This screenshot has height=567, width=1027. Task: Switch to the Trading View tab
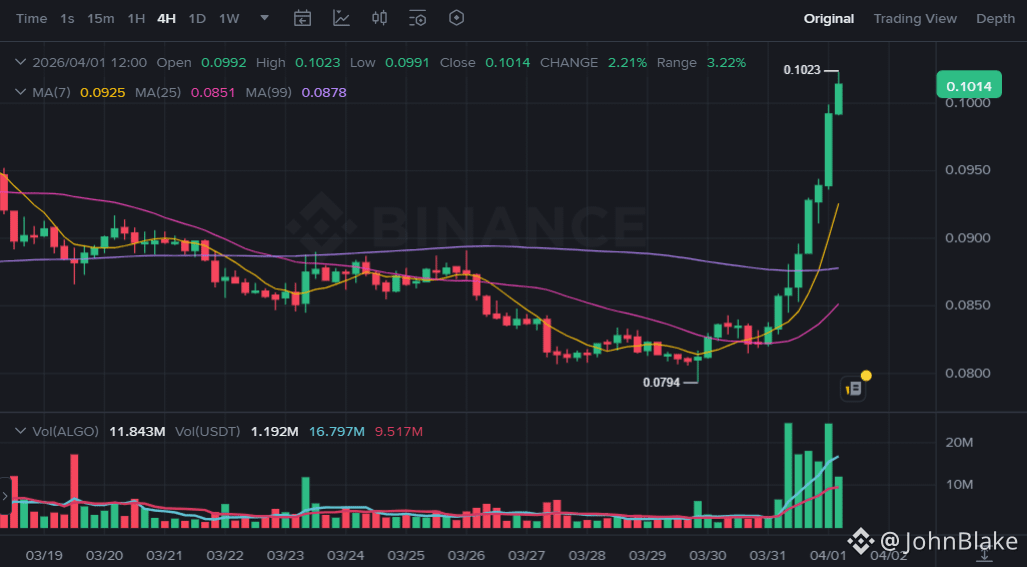(915, 18)
